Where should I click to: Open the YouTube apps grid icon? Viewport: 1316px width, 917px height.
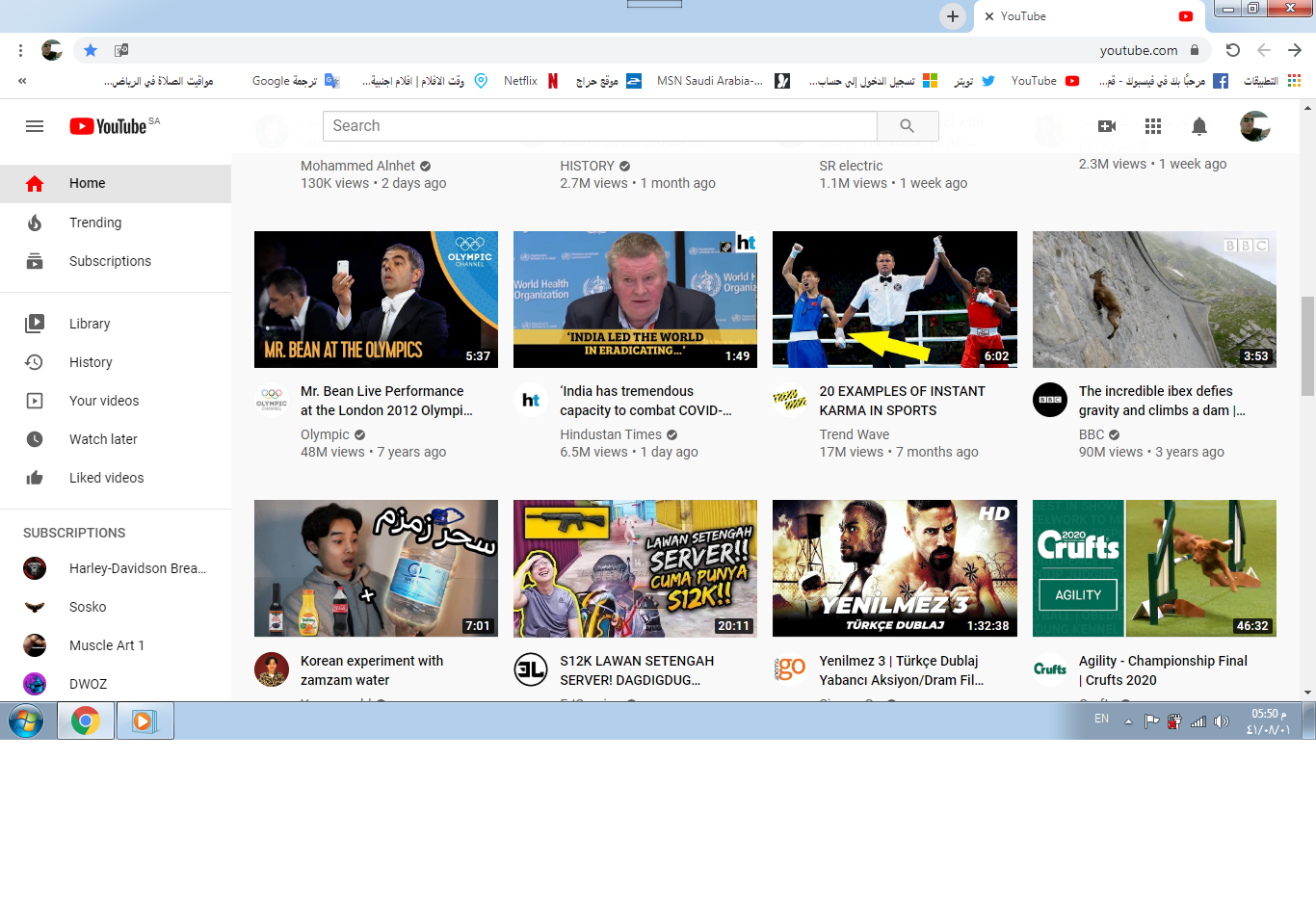pyautogui.click(x=1153, y=126)
